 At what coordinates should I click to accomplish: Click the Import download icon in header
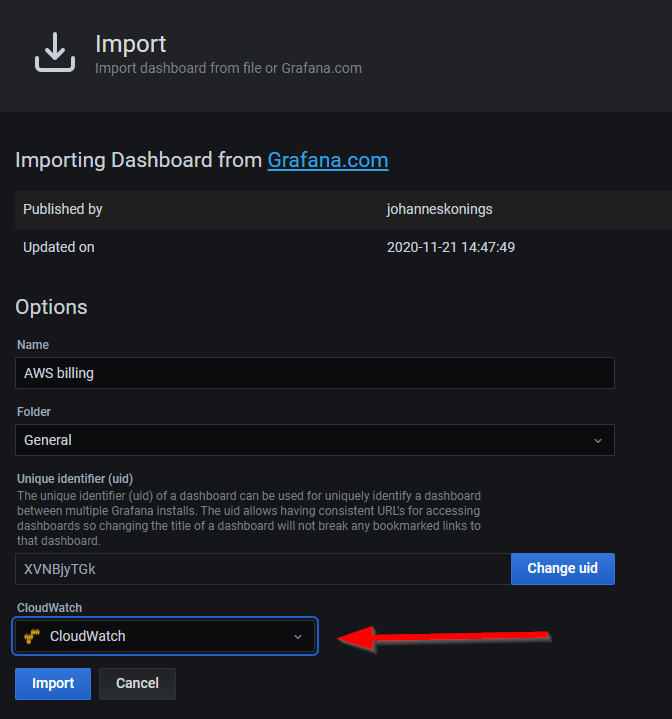[55, 52]
